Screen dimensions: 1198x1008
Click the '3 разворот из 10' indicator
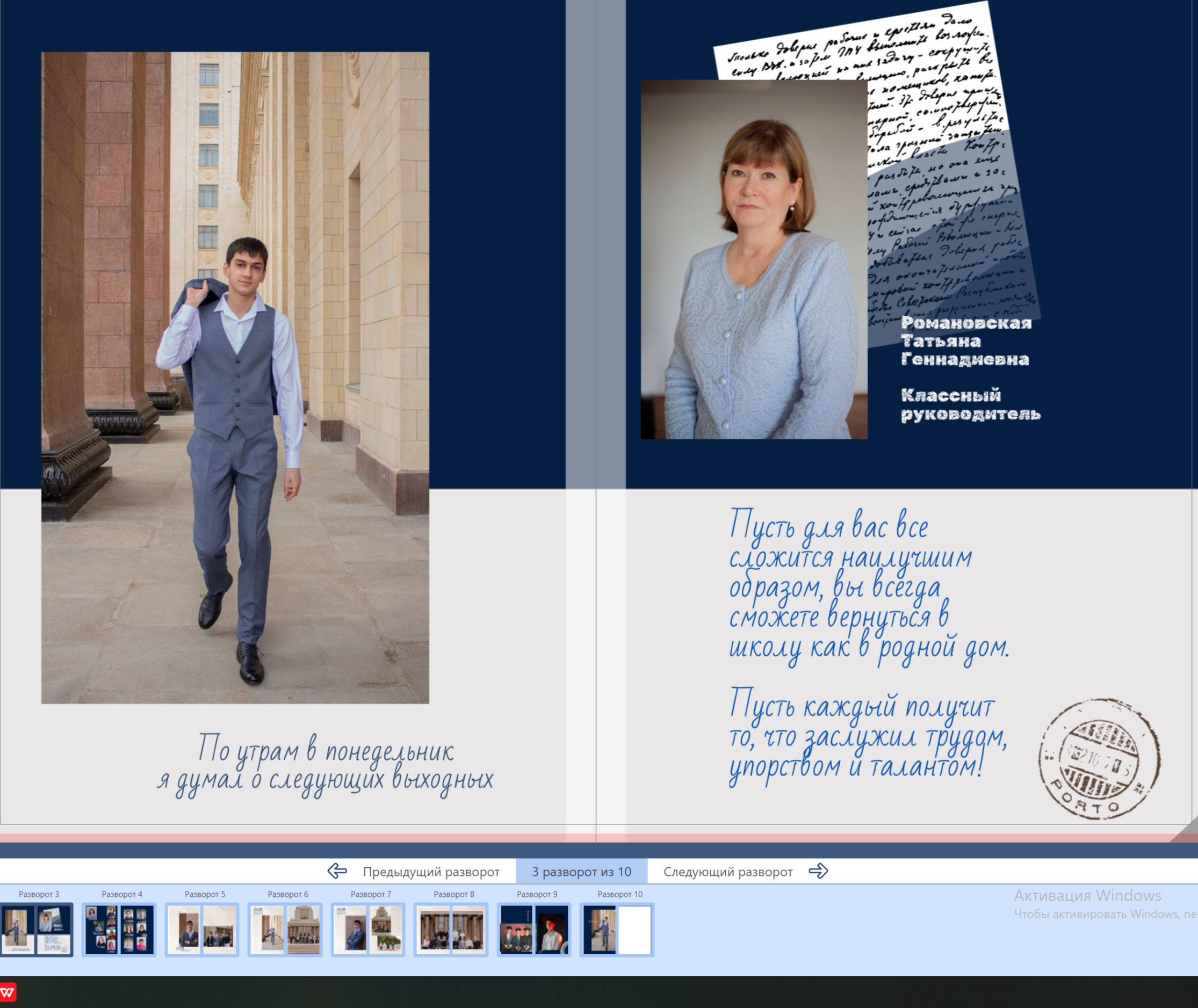pos(581,872)
